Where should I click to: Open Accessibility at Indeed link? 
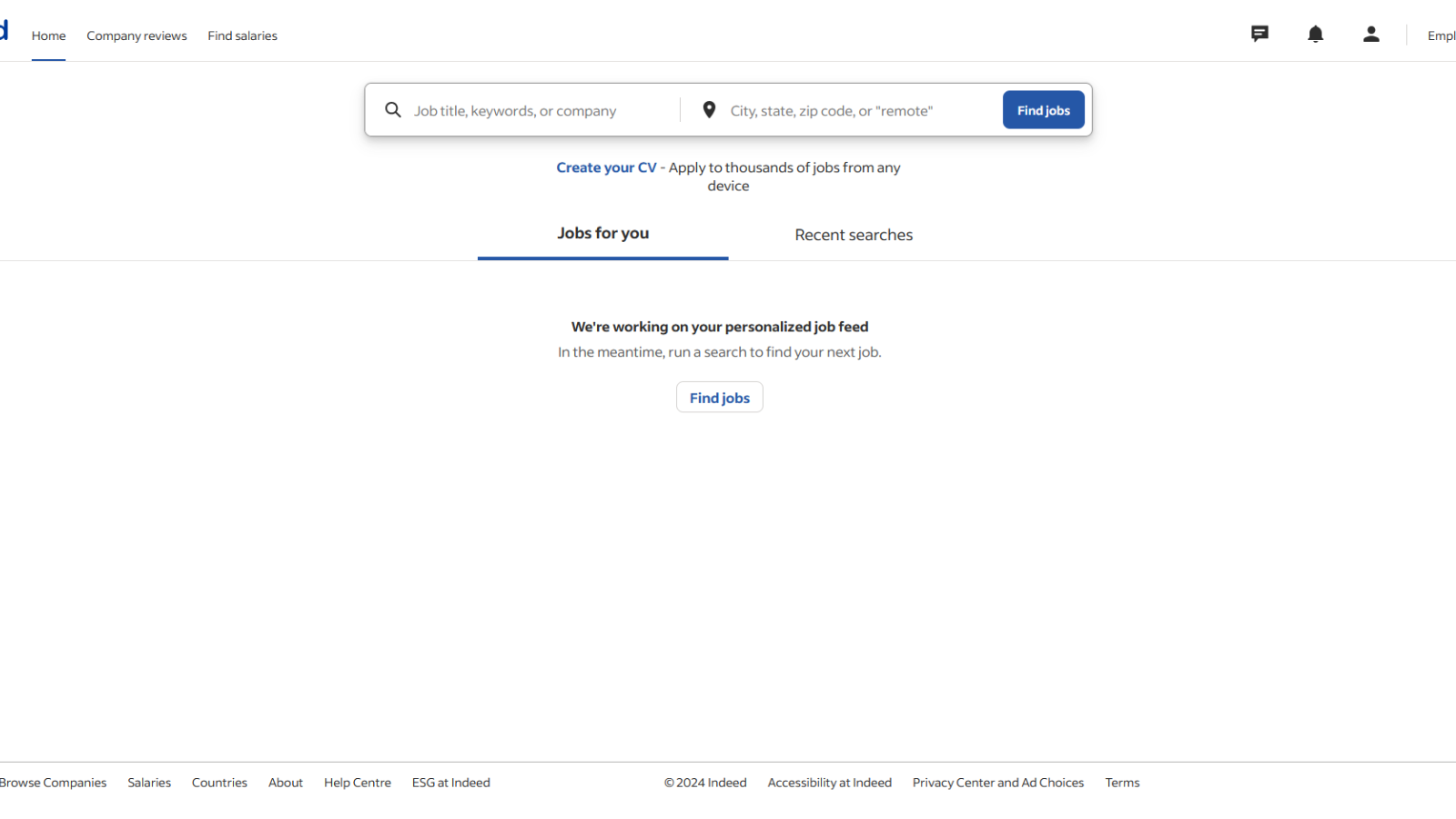coord(829,783)
